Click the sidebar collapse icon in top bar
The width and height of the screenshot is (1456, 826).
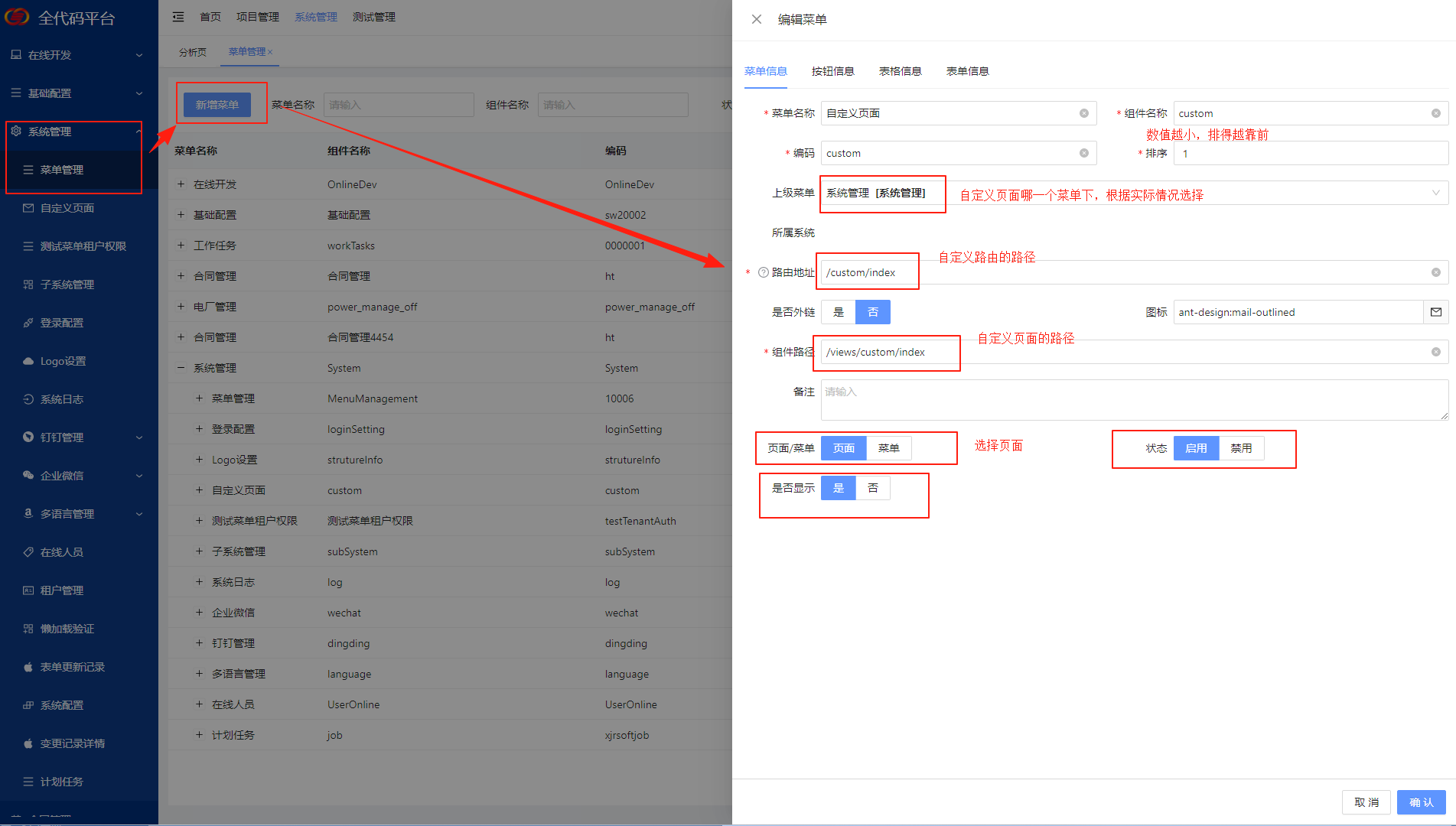click(178, 17)
